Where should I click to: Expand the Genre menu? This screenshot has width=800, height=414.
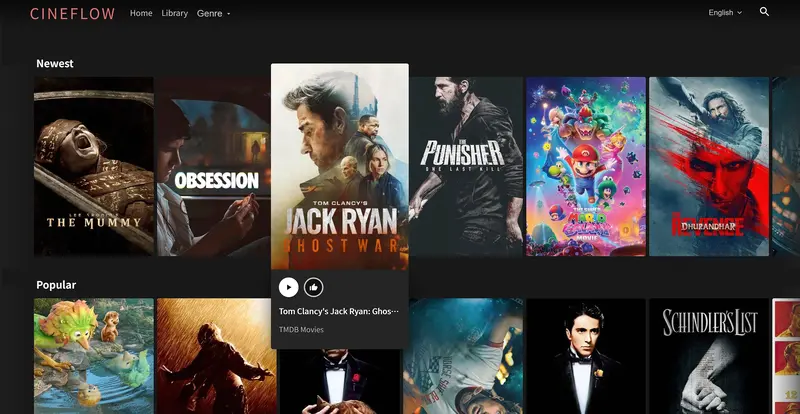coord(214,13)
